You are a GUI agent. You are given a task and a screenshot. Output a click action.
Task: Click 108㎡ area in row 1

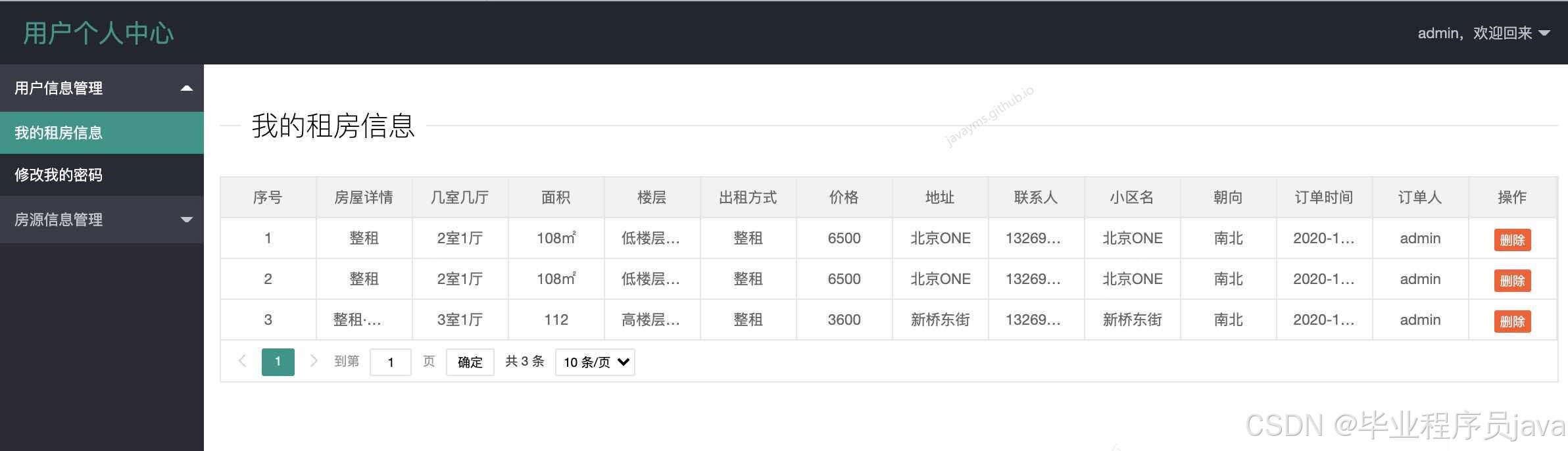tap(556, 238)
